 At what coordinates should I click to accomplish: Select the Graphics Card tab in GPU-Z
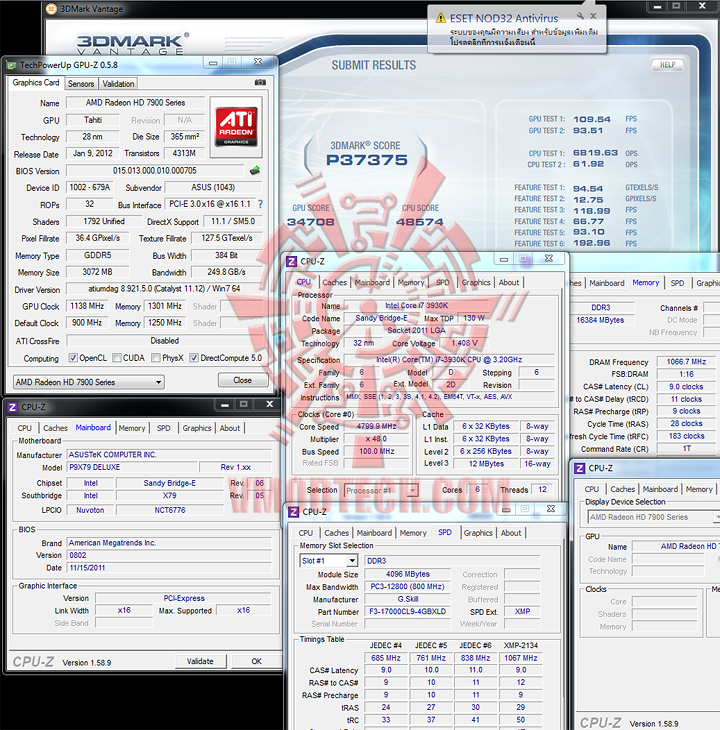(x=36, y=82)
